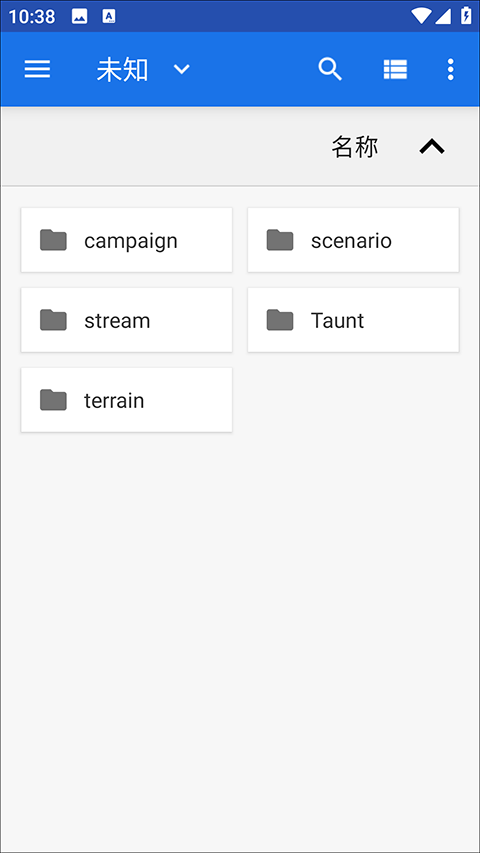Image resolution: width=480 pixels, height=853 pixels.
Task: Switch to list view layout icon
Action: tap(395, 70)
